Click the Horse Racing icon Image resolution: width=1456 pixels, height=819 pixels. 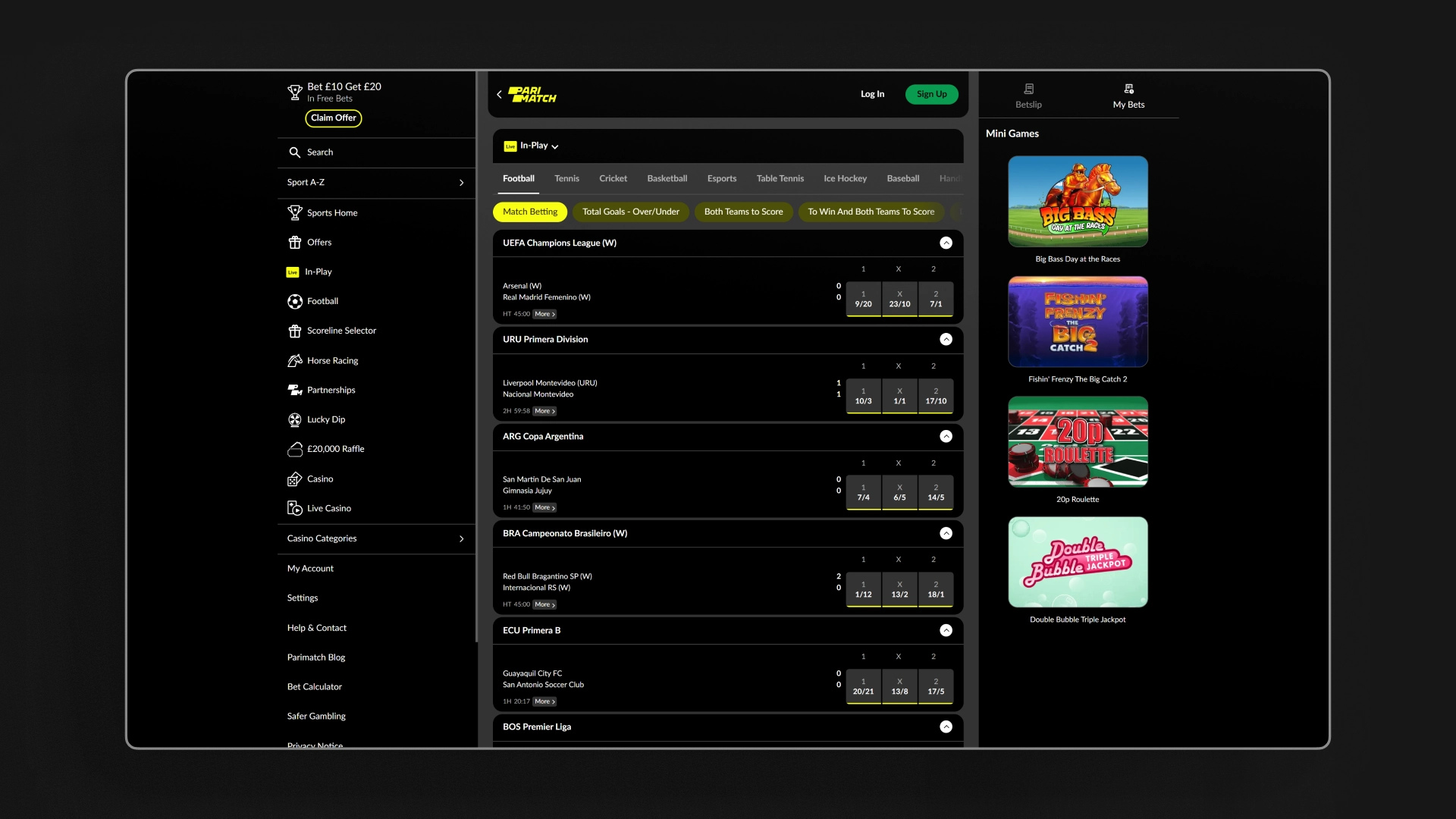coord(295,361)
